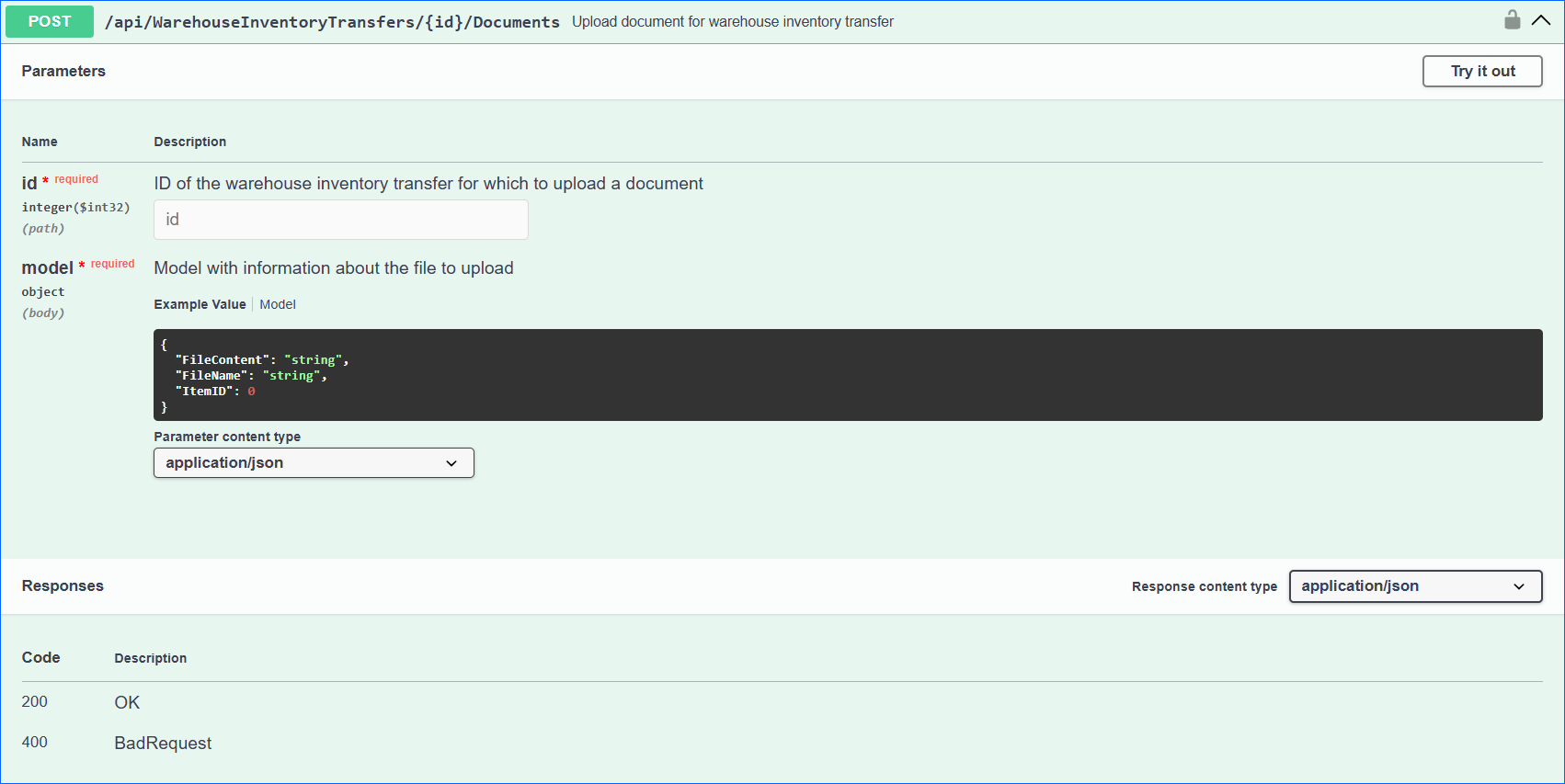
Task: Click the authorization lock icon
Action: click(1512, 20)
